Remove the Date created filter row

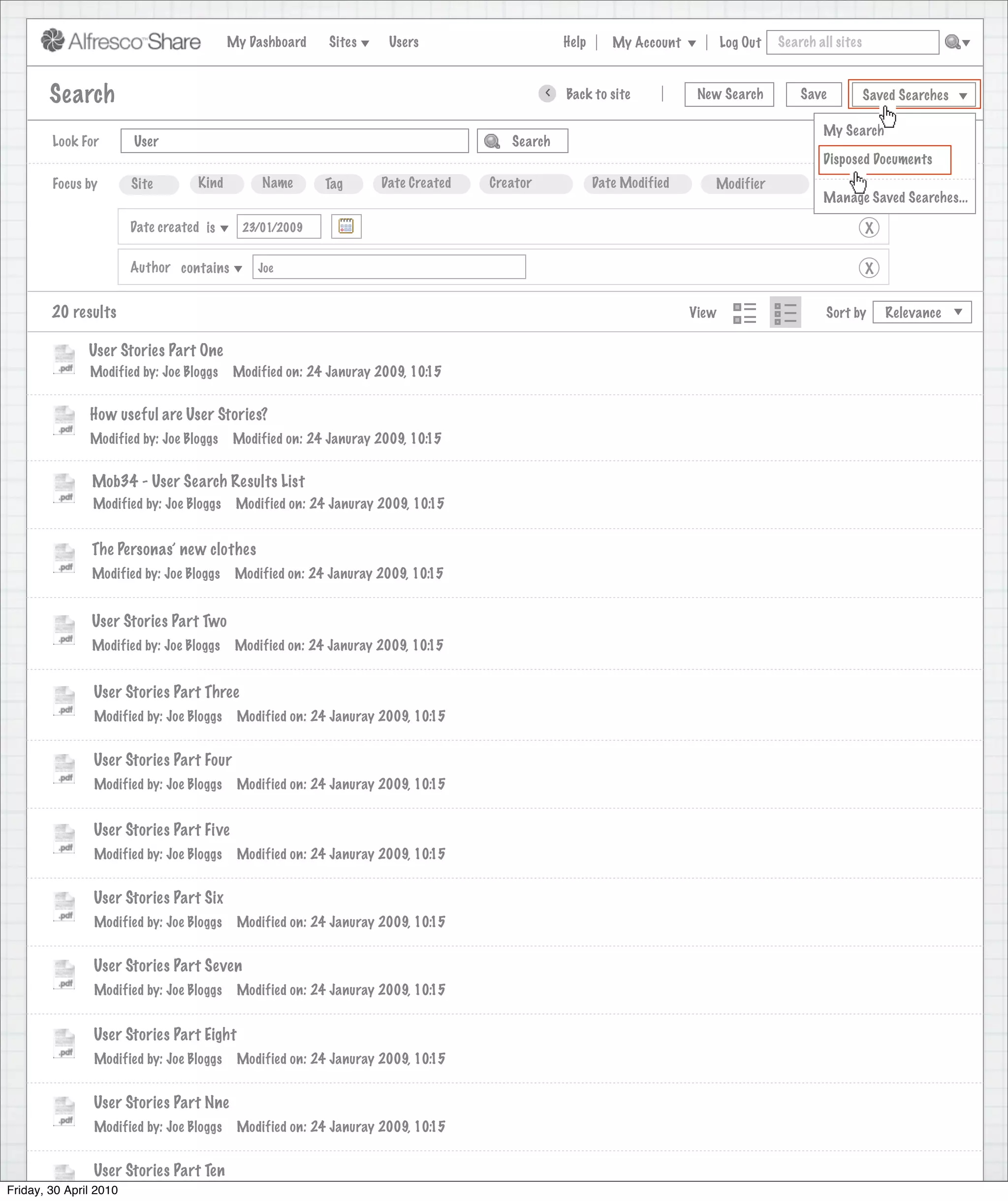(869, 227)
